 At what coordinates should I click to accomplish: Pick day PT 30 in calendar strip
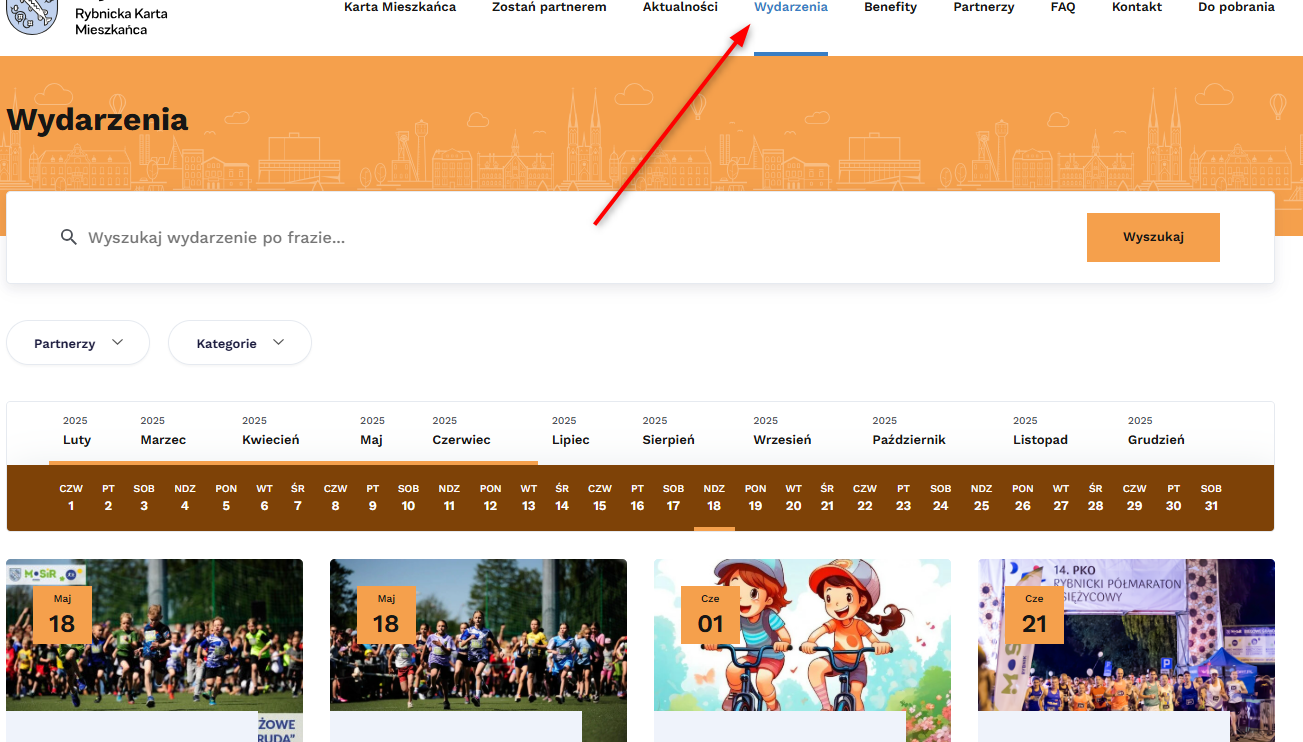point(1174,497)
